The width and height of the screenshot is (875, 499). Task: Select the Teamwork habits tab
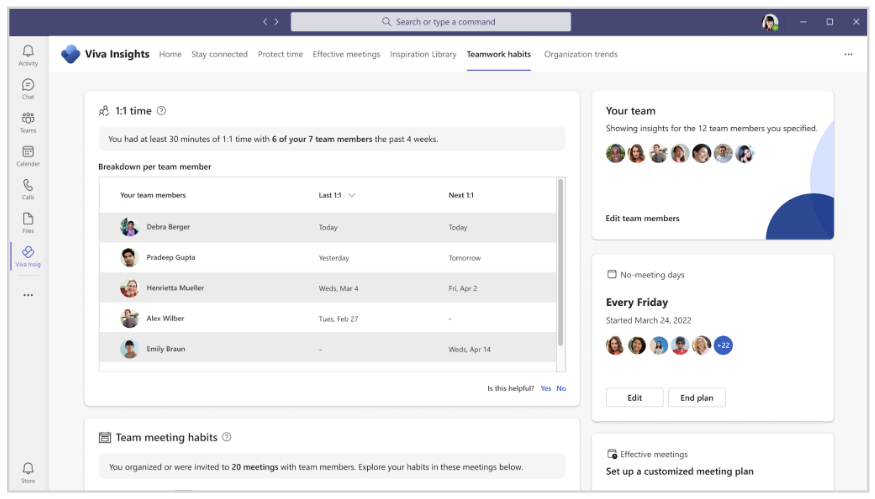point(499,54)
